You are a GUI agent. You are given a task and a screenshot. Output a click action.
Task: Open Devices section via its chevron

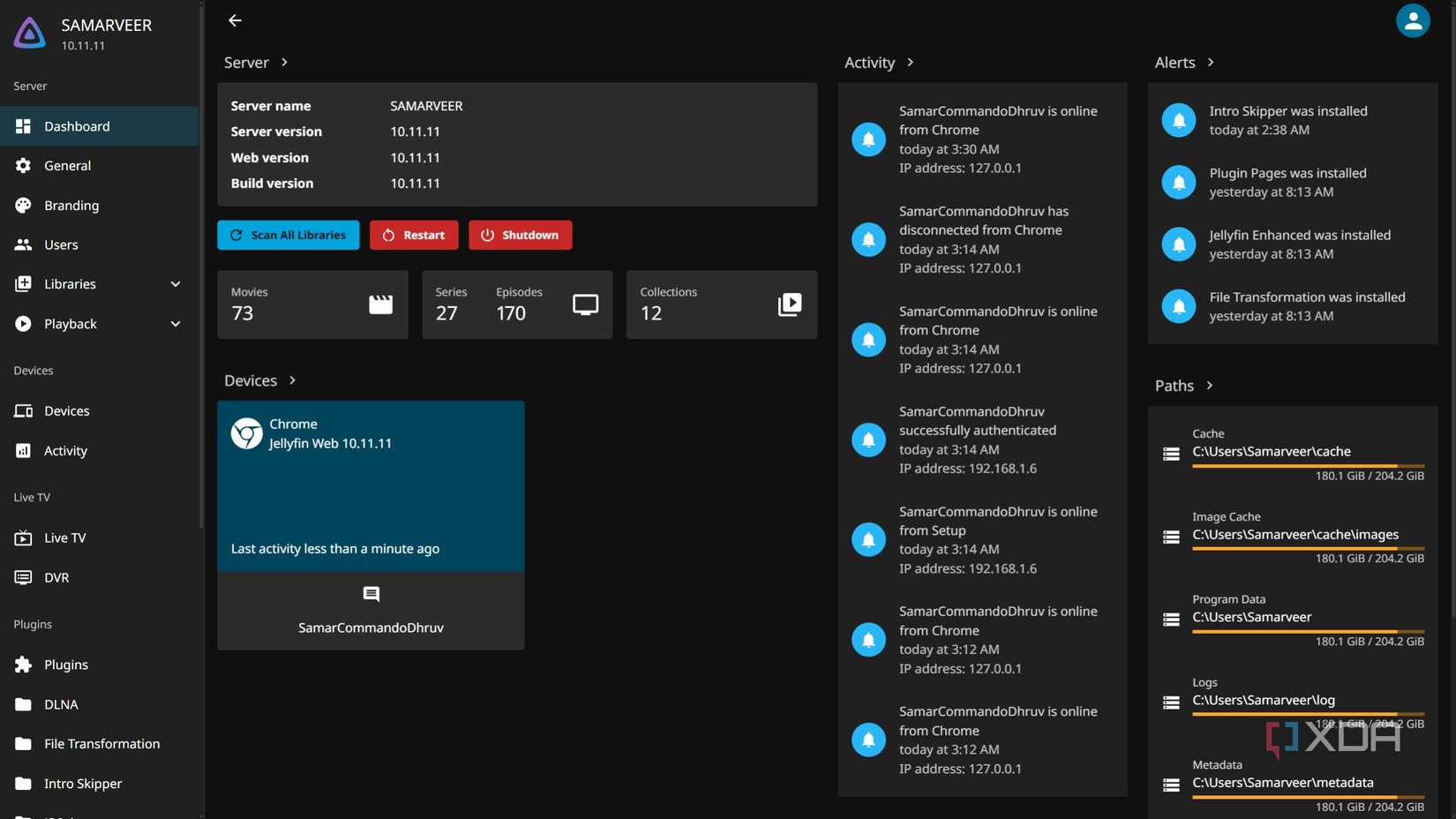click(x=292, y=380)
